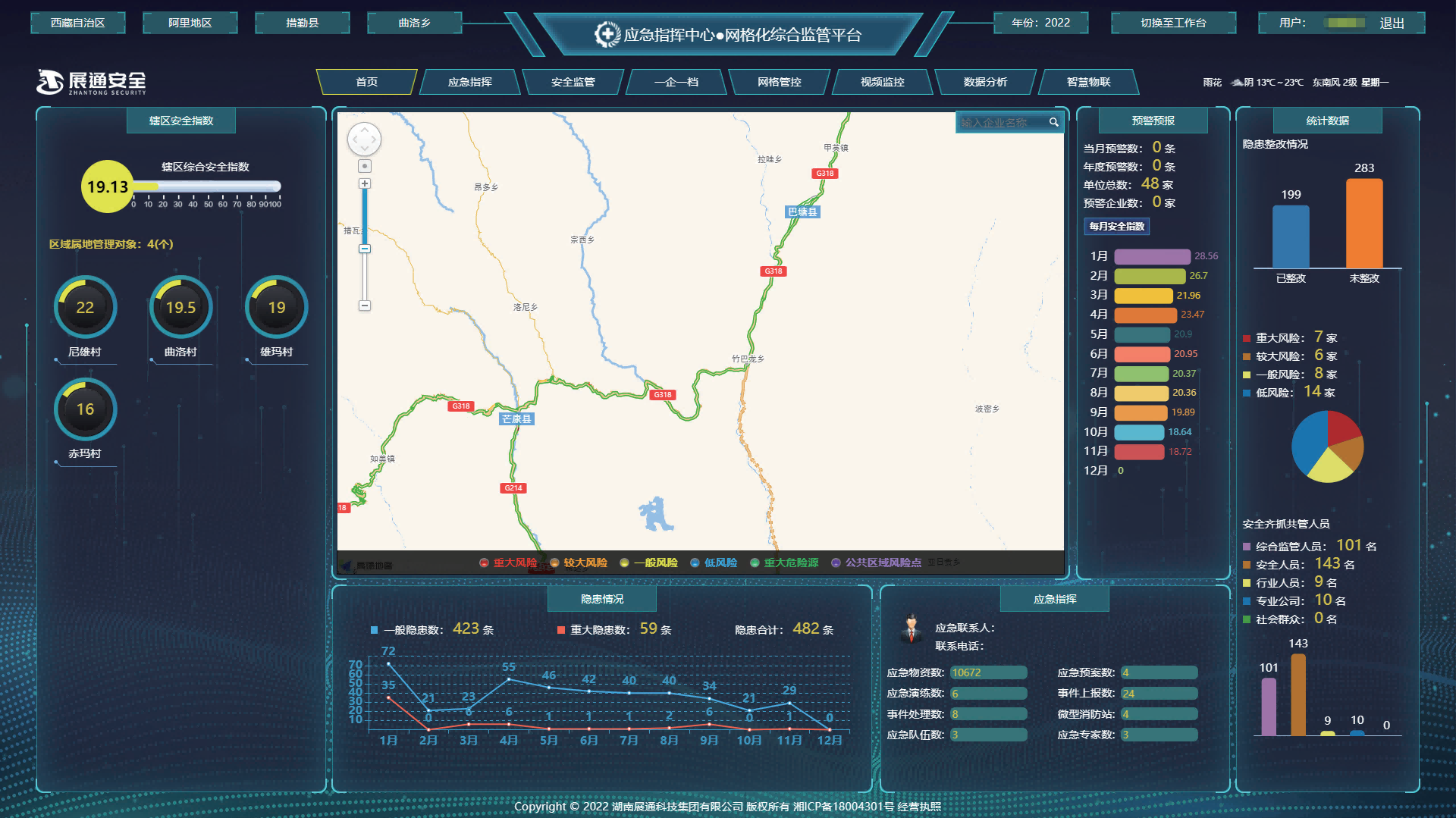Click the 每月安全指数 button

click(1117, 227)
